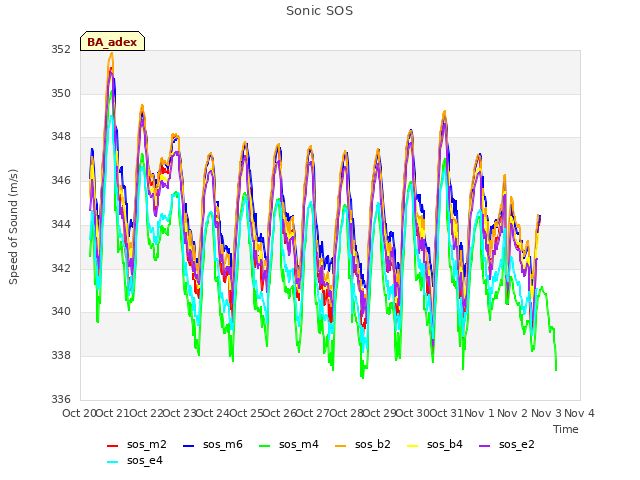Click the 340 y-axis tick label
This screenshot has width=640, height=480.
(61, 311)
